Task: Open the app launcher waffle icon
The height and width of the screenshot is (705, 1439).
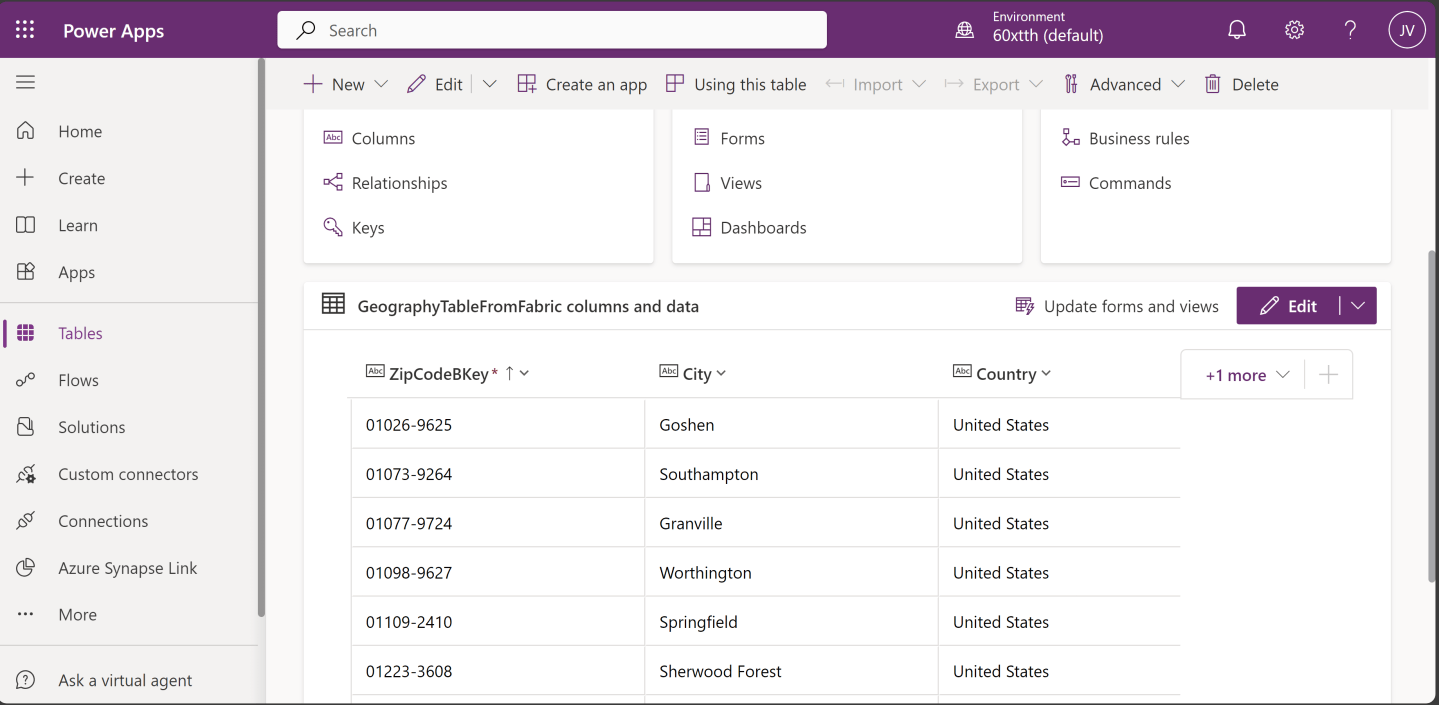Action: click(x=25, y=30)
